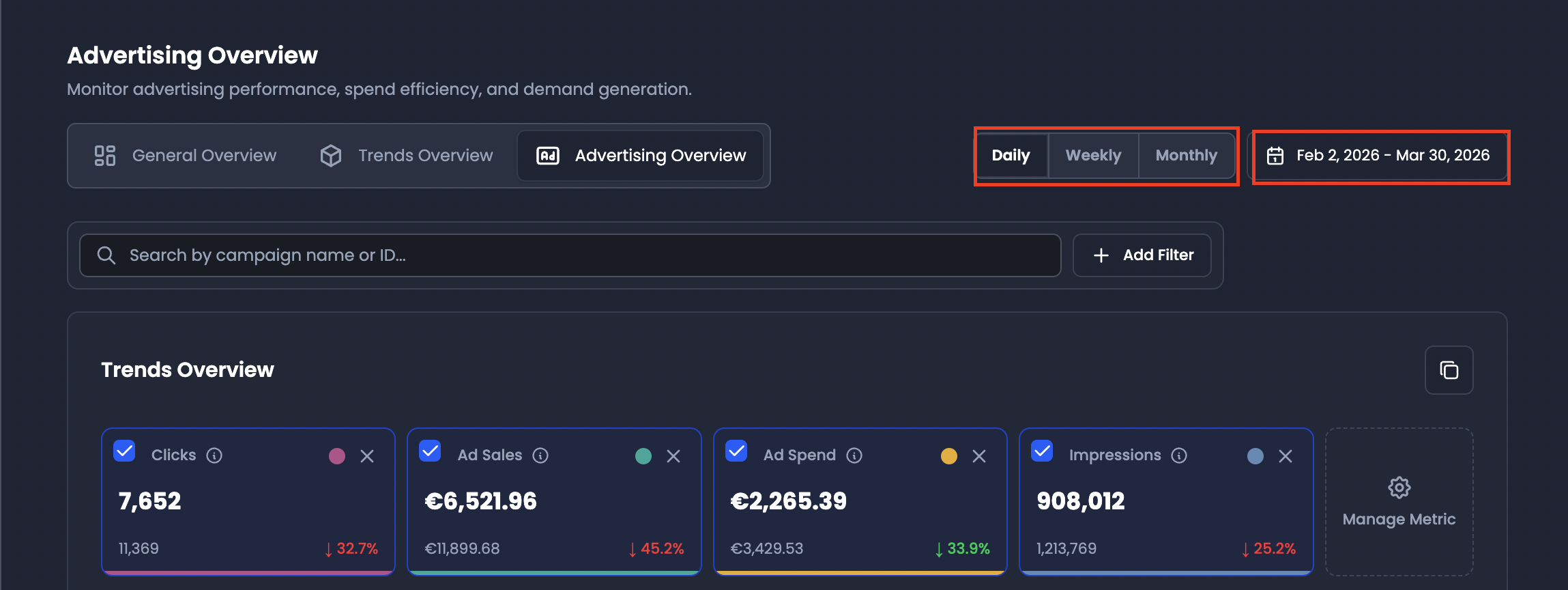Click the Impressions info icon
Image resolution: width=1568 pixels, height=590 pixels.
tap(1179, 455)
